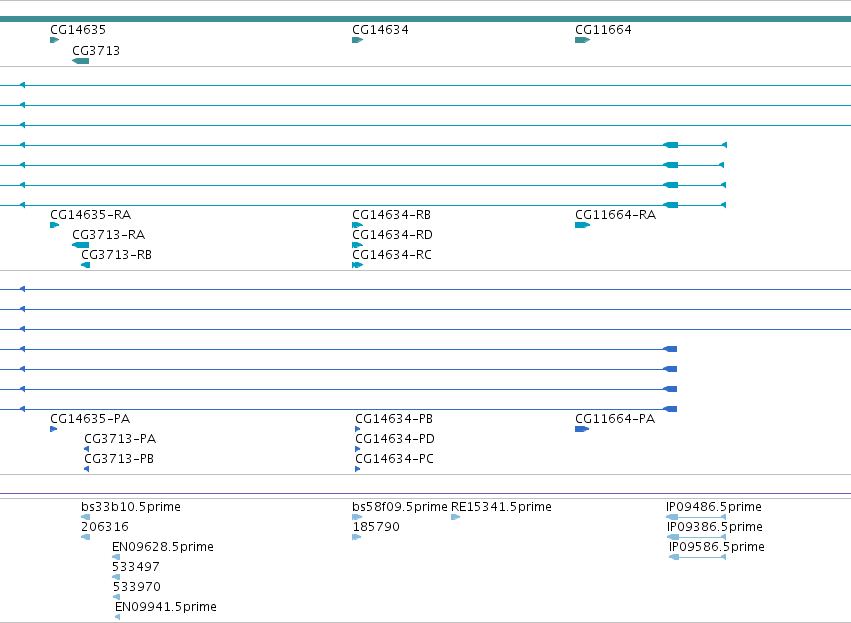Open the 206316 EST label
The image size is (851, 623).
(x=105, y=527)
